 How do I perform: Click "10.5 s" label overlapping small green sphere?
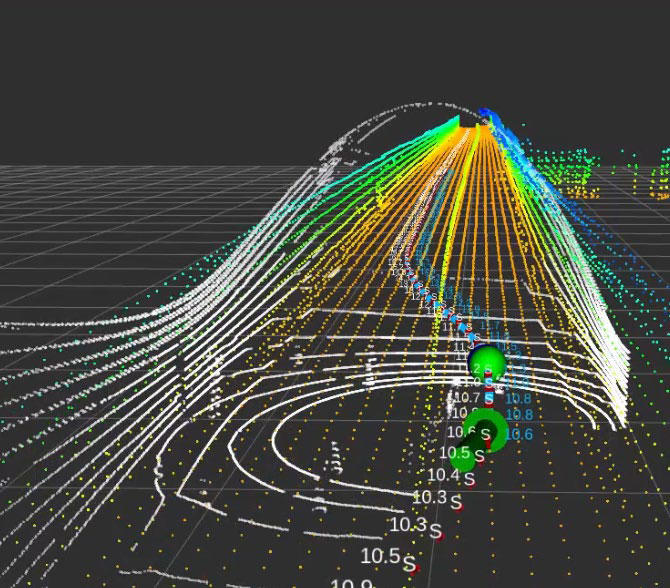point(462,454)
